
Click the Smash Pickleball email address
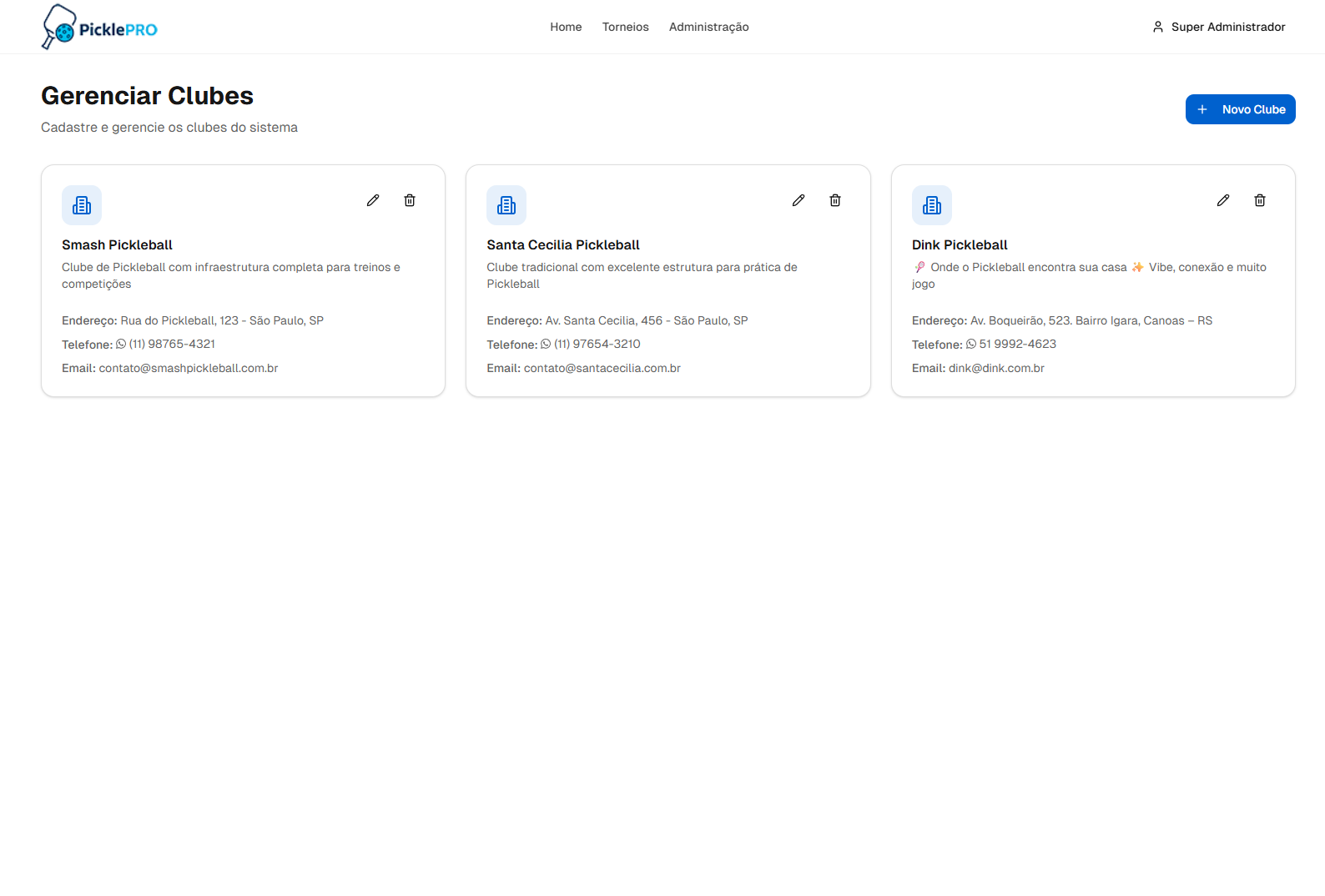coord(188,368)
